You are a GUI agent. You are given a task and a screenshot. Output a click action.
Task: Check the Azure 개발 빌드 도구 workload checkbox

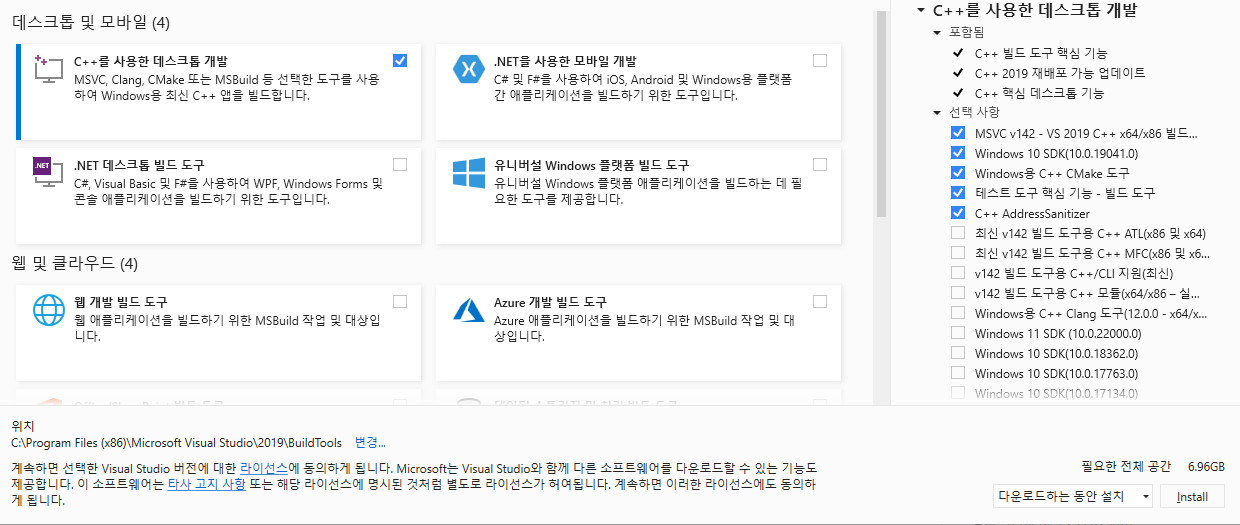coord(820,301)
